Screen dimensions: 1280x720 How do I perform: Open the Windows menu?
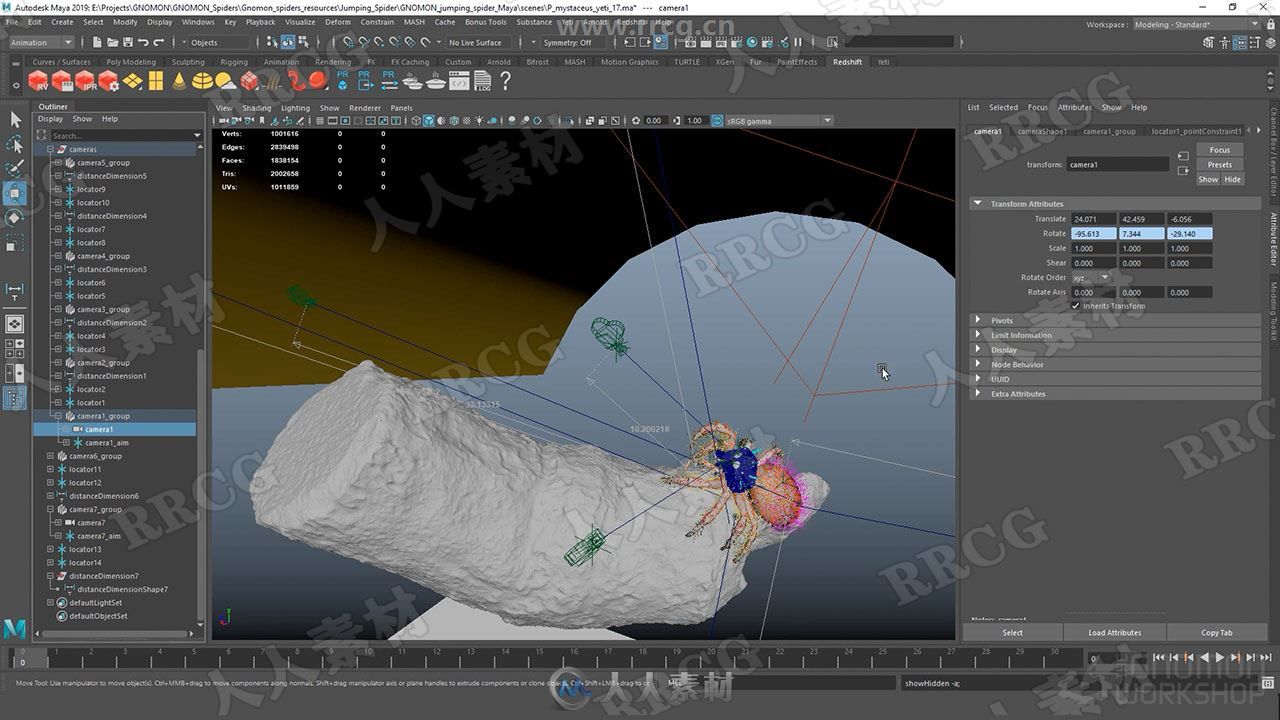tap(198, 22)
